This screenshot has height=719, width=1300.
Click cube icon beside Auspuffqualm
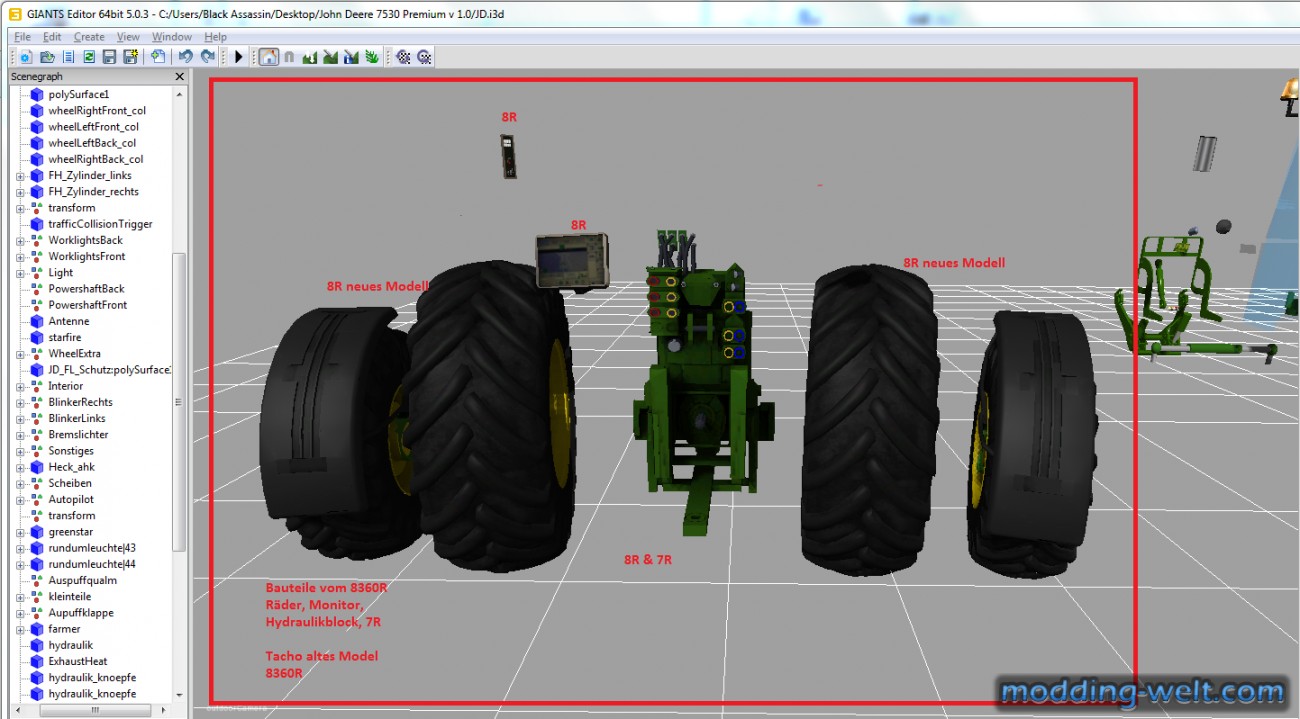[37, 580]
